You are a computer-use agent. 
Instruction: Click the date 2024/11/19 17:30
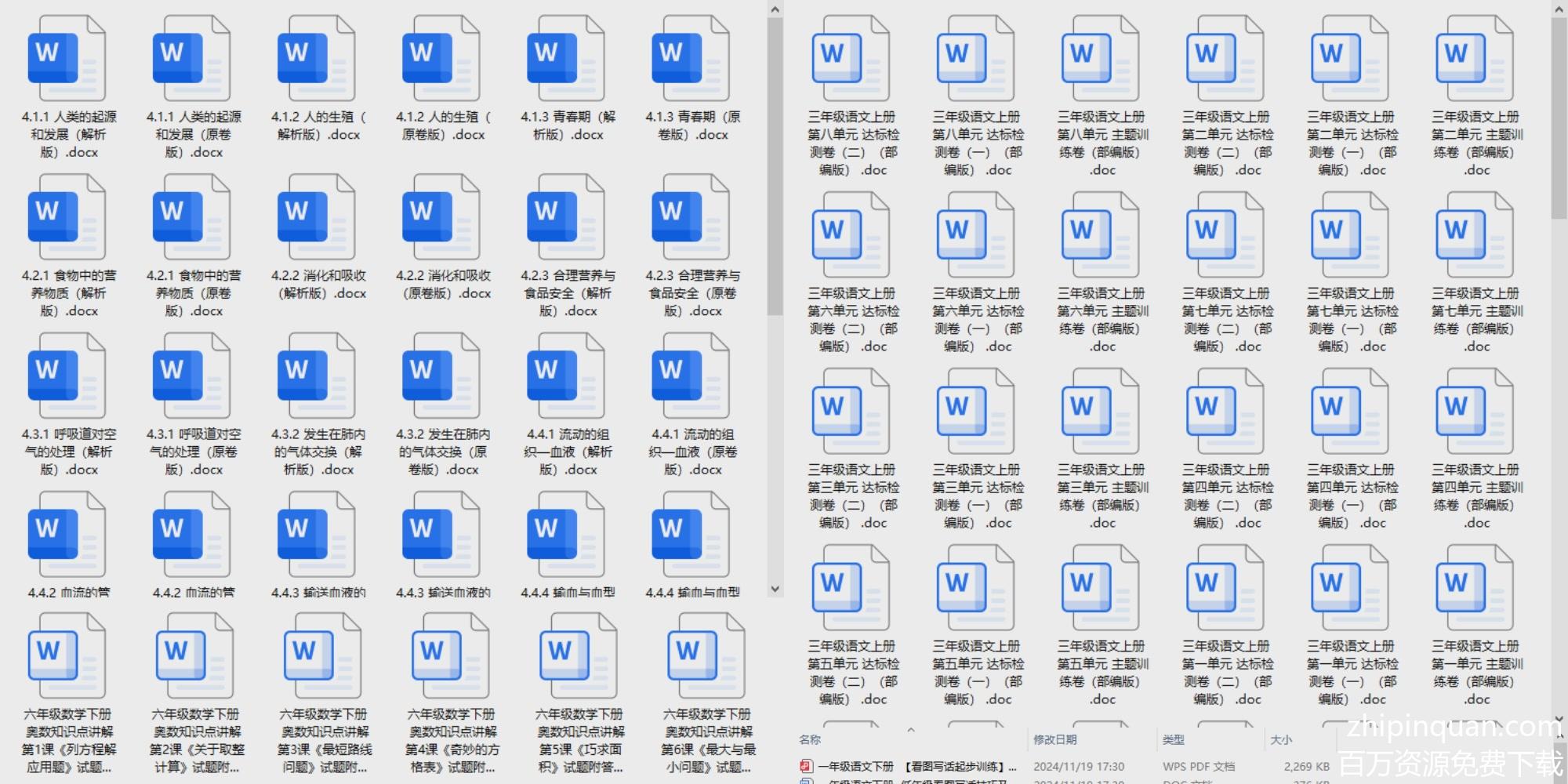click(x=1079, y=766)
